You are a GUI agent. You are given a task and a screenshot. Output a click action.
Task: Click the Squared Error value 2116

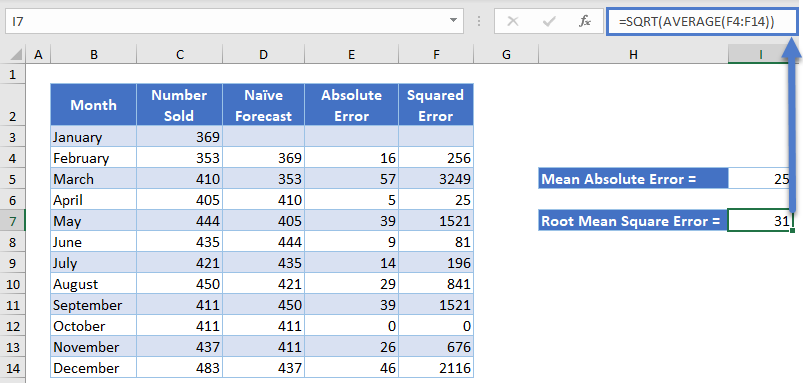click(436, 368)
